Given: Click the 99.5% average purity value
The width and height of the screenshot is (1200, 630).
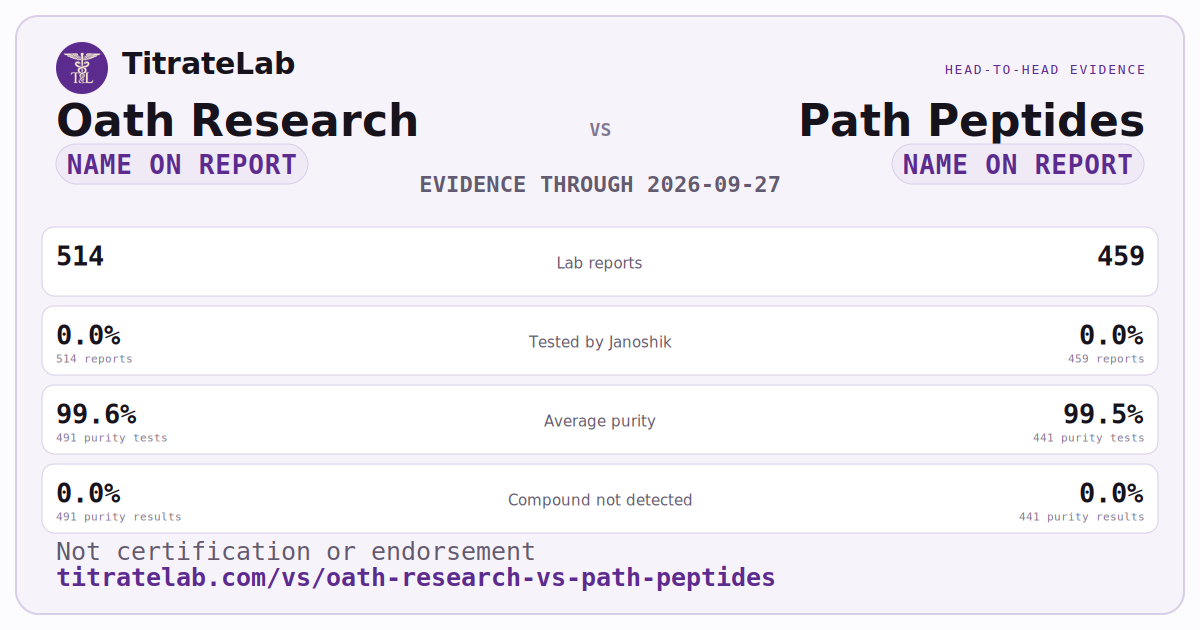Looking at the screenshot, I should pyautogui.click(x=1104, y=414).
